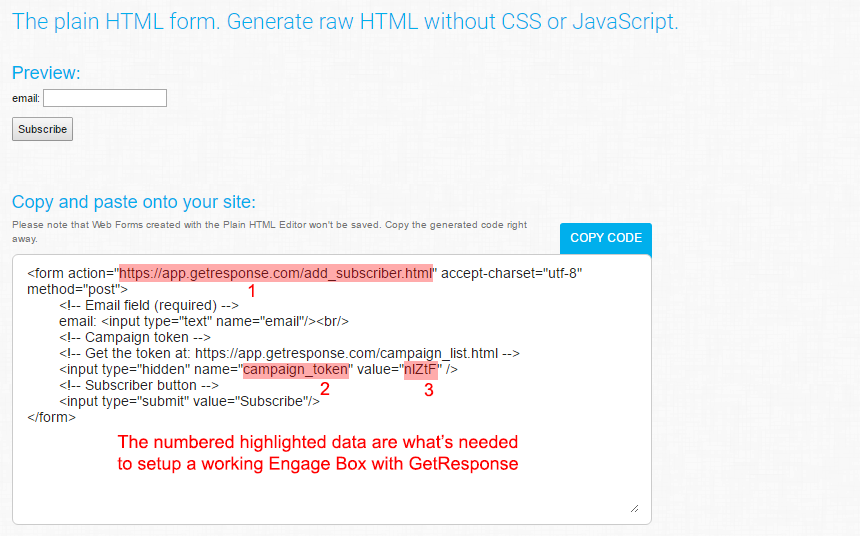Click the 'Email field (required)' comment line
This screenshot has width=860, height=536.
[x=149, y=305]
